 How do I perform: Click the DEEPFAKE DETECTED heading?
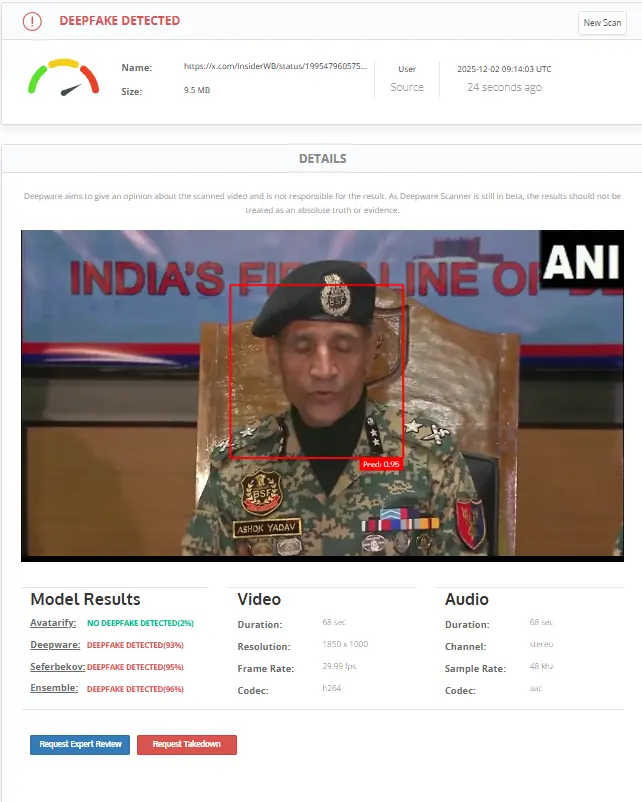click(120, 21)
